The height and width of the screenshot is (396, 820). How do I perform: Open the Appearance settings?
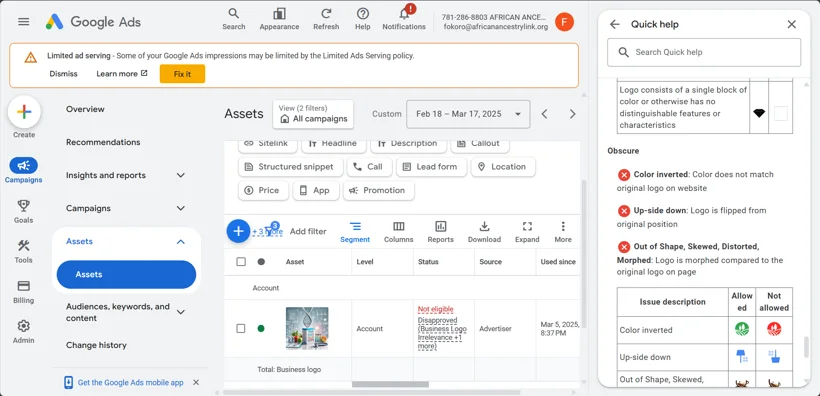click(x=279, y=19)
